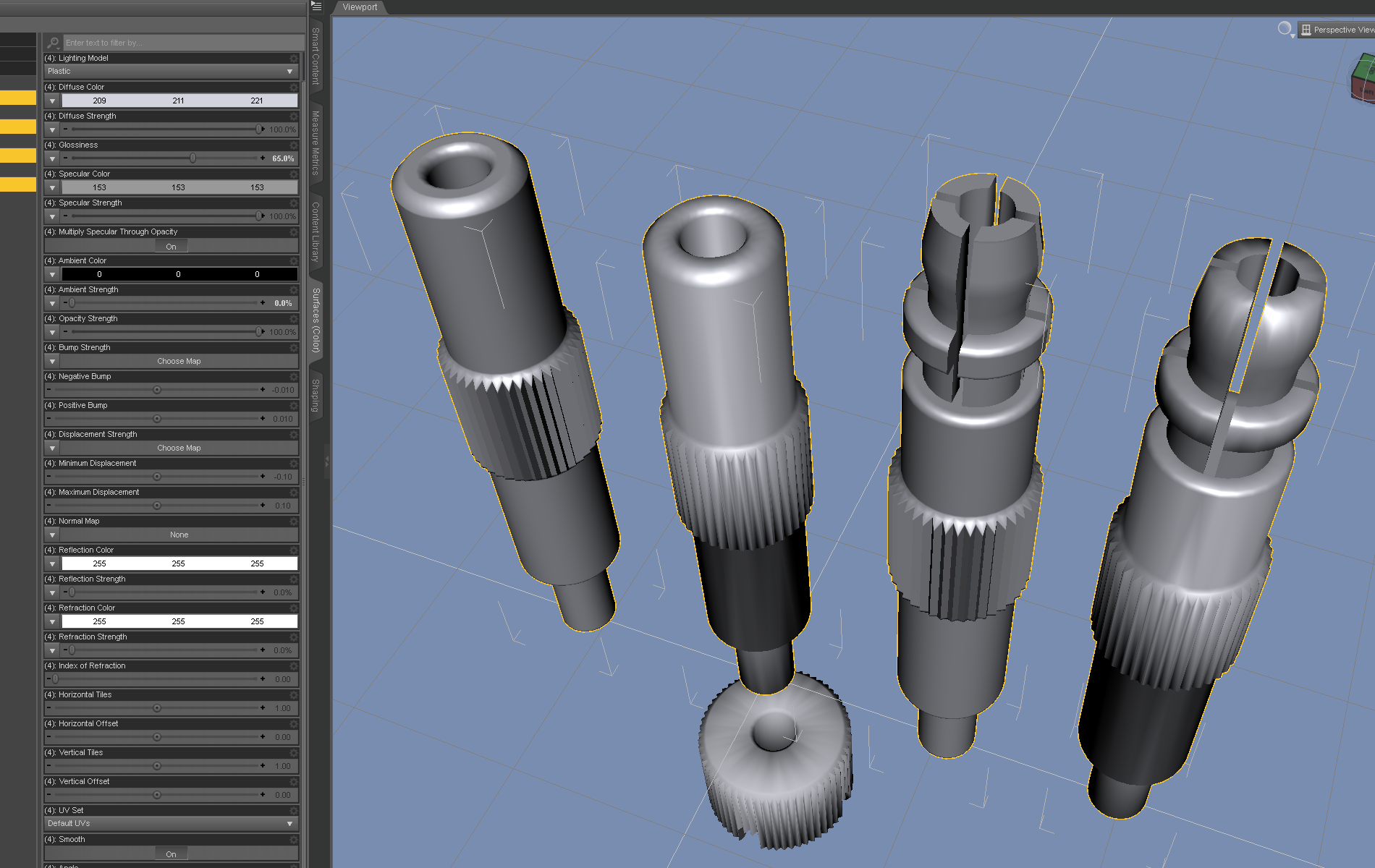1375x868 pixels.
Task: Click the minus icon on Glossiness slider
Action: click(65, 158)
